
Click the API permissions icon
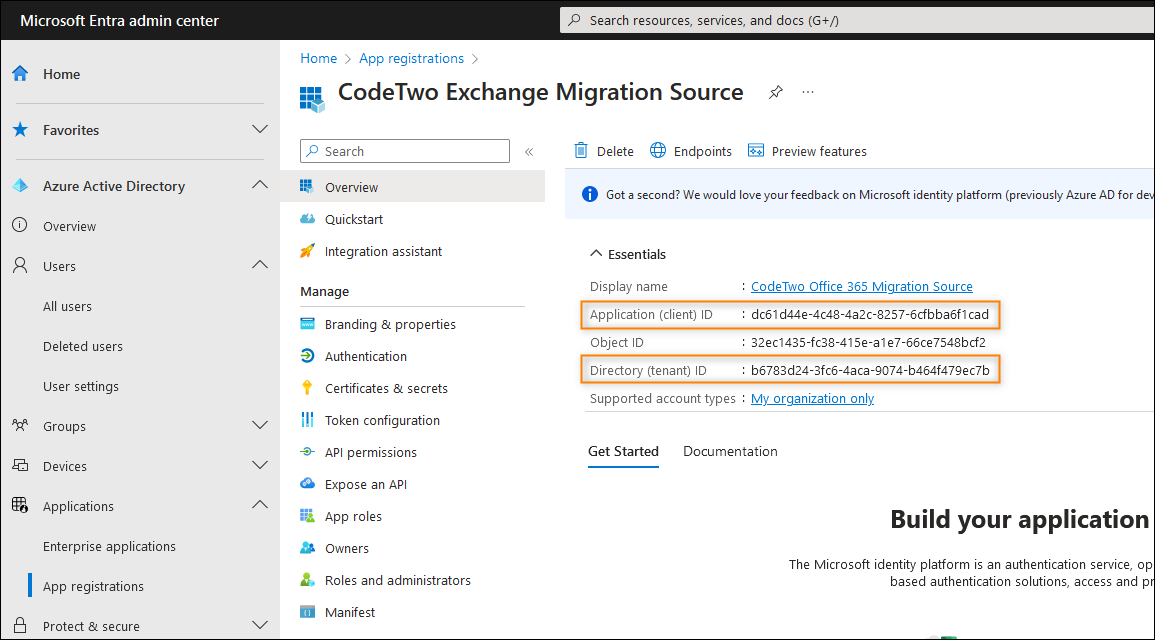[307, 451]
